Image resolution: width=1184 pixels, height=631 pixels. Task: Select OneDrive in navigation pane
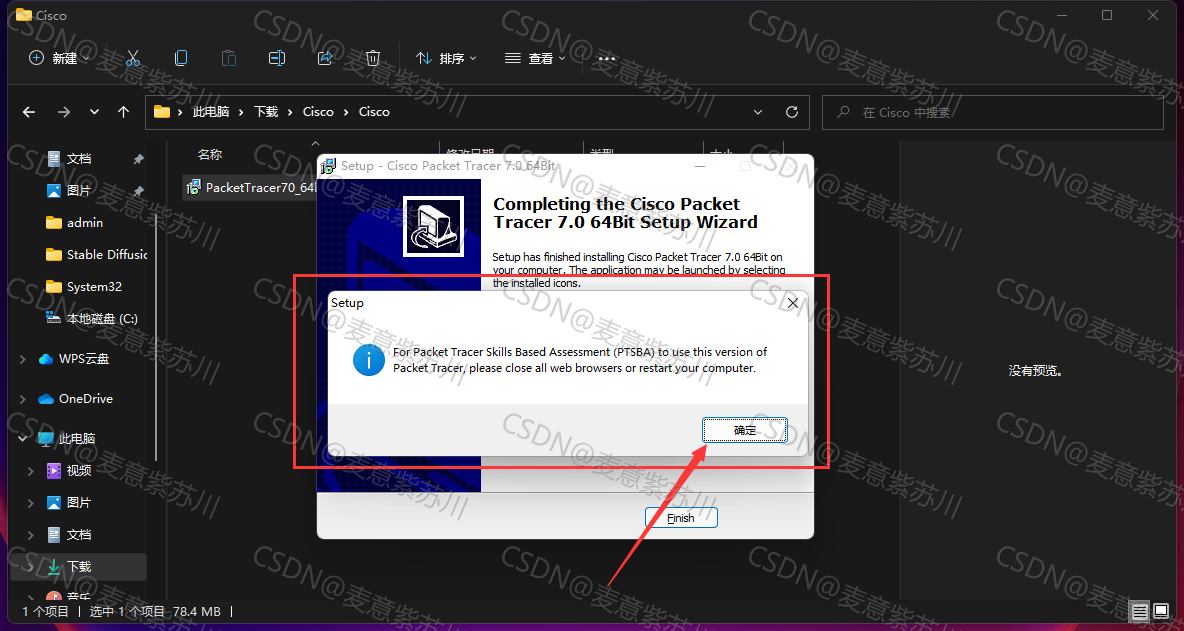[85, 399]
